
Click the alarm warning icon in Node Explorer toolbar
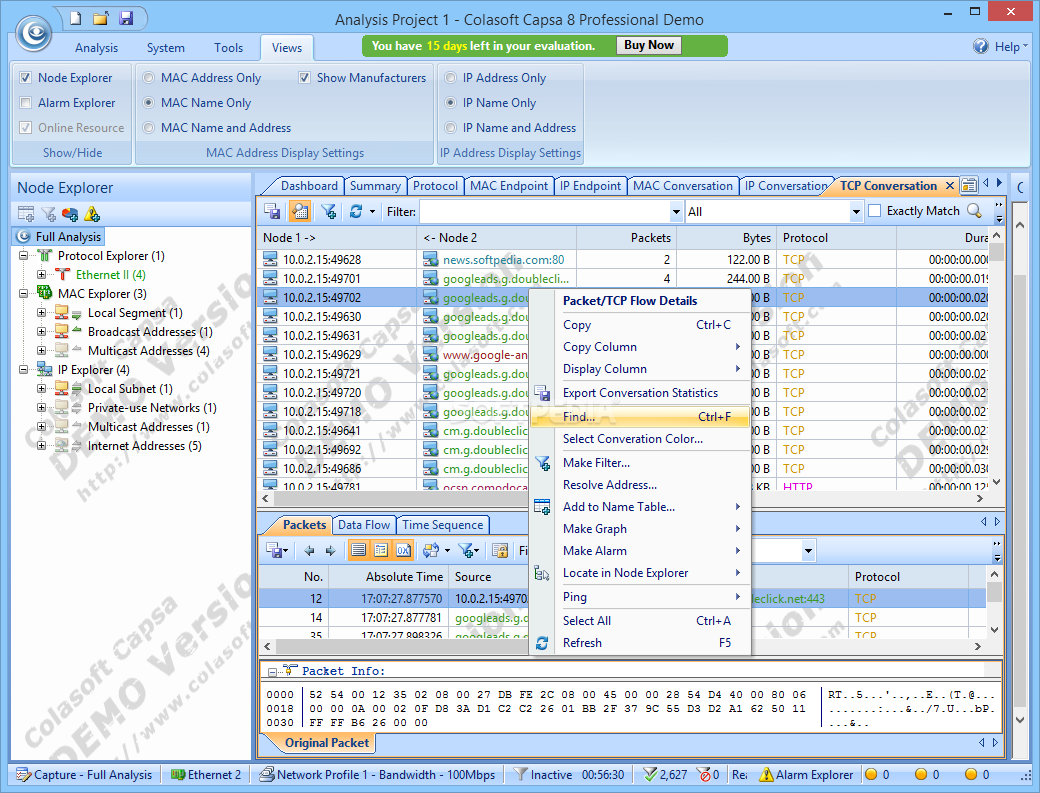[92, 214]
